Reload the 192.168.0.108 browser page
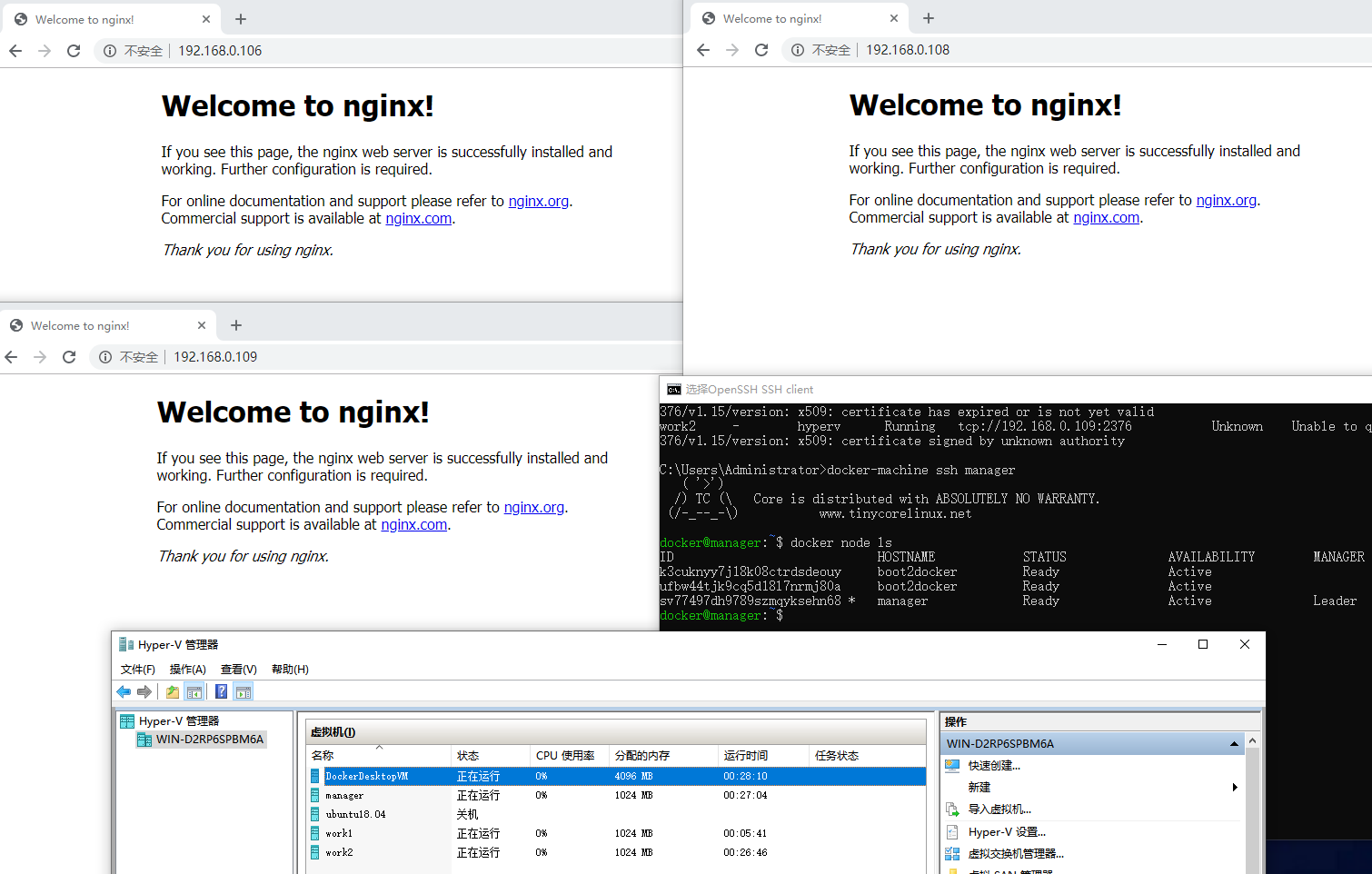This screenshot has height=874, width=1372. [761, 50]
